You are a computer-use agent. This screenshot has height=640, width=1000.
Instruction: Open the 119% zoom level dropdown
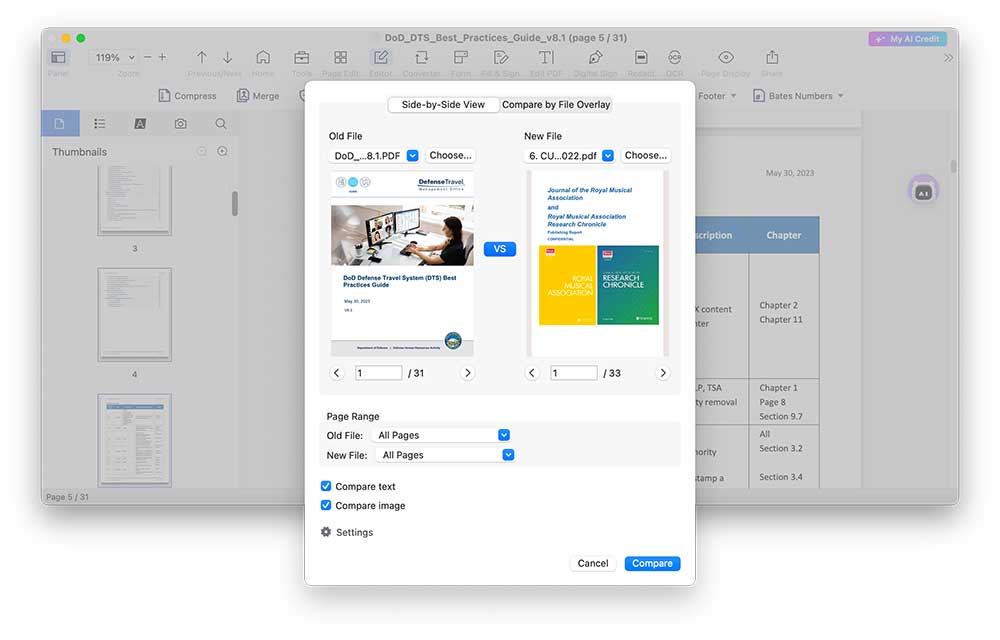point(115,57)
